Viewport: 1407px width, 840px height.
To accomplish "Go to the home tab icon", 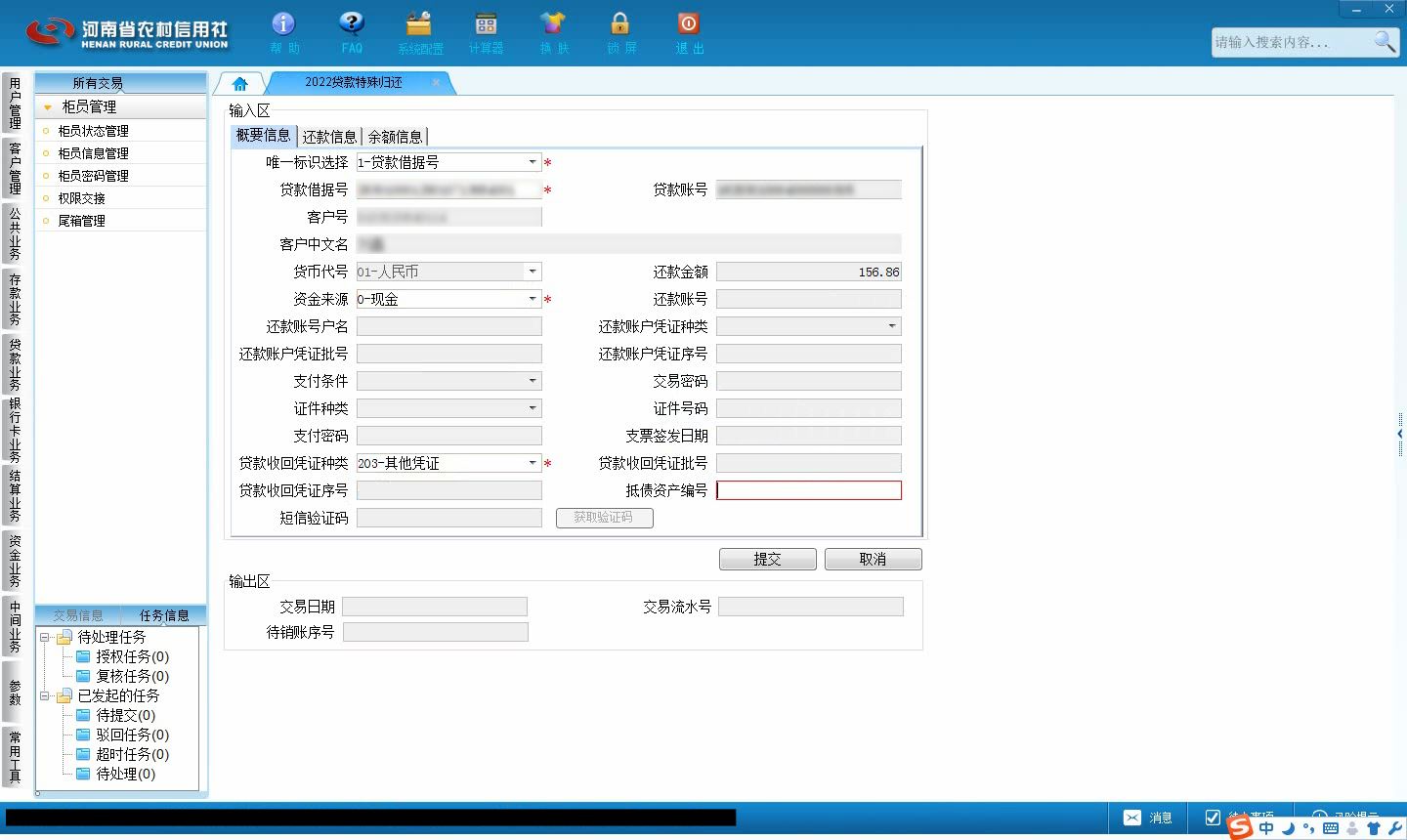I will (240, 83).
